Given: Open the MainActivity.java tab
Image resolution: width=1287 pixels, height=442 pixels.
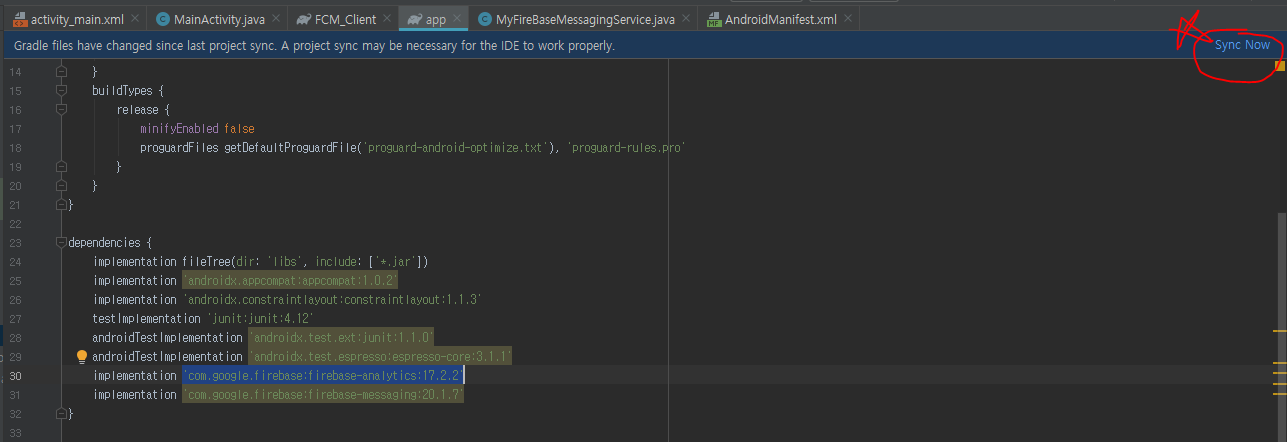Looking at the screenshot, I should 217,19.
